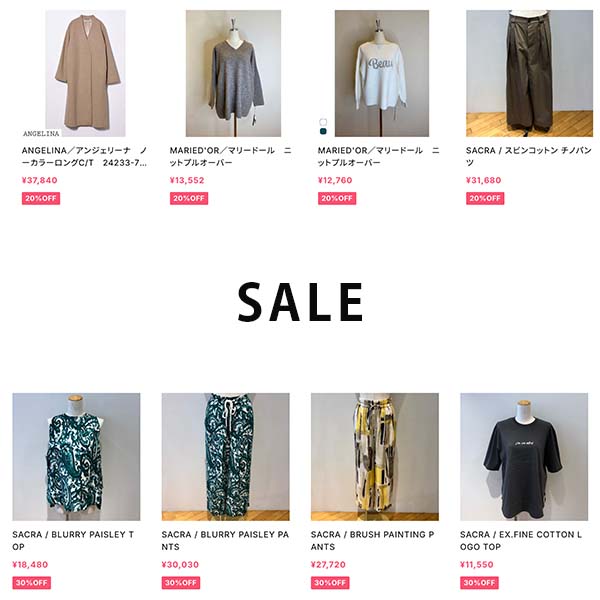This screenshot has width=600, height=600.
Task: Open the green Blurry Paisley Top image
Action: pyautogui.click(x=76, y=457)
